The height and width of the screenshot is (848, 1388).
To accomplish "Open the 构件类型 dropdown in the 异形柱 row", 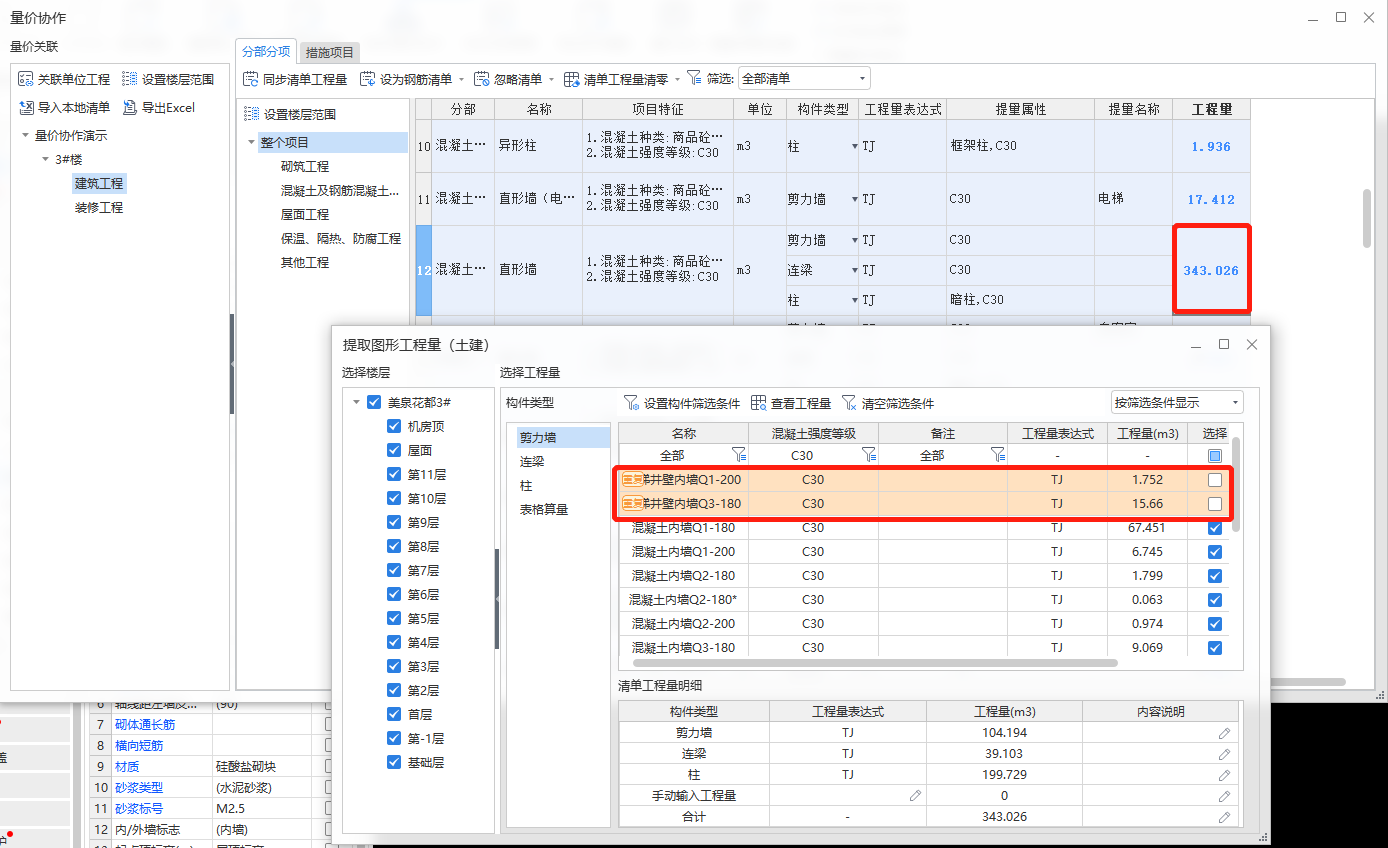I will pos(854,146).
